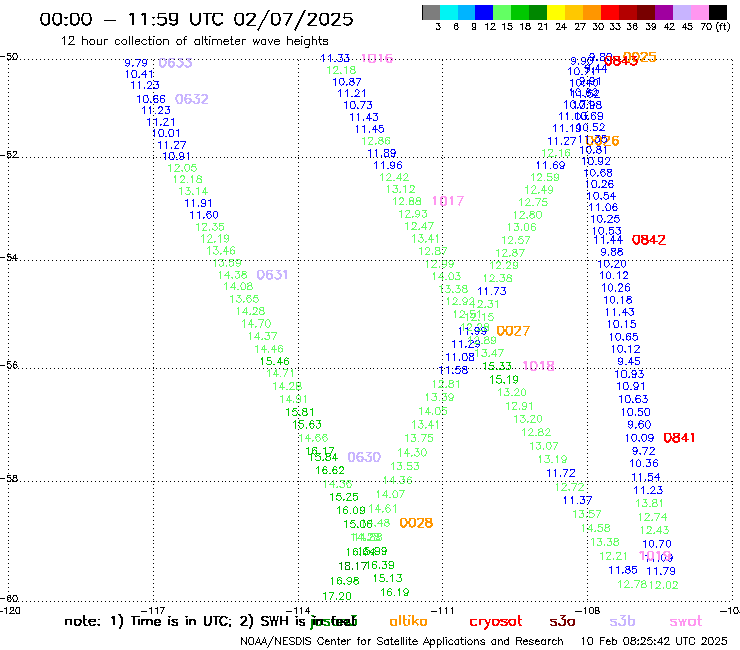Click the wave height value '9.88'
740x650 pixels.
point(612,252)
